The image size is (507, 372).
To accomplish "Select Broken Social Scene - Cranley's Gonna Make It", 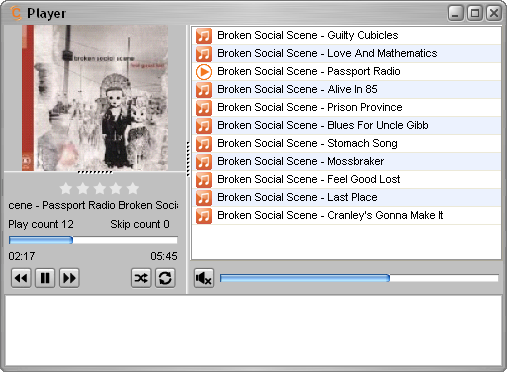I will pos(347,216).
